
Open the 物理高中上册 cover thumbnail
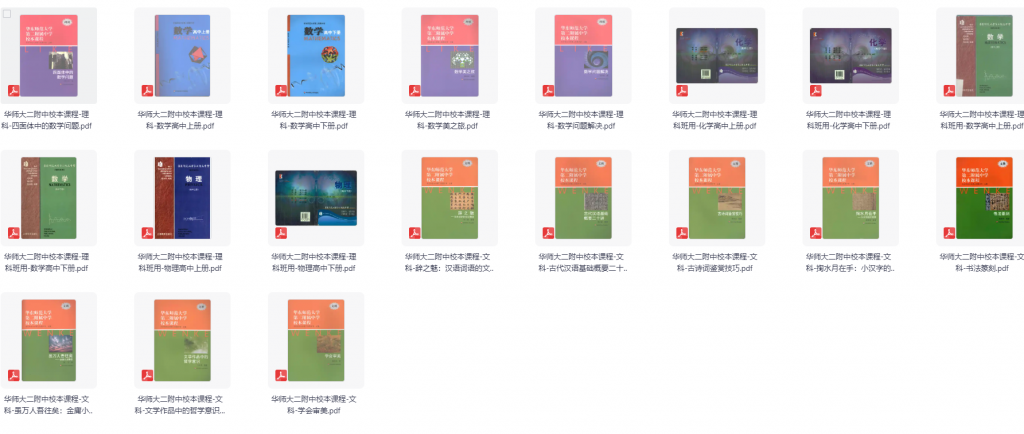coord(182,198)
